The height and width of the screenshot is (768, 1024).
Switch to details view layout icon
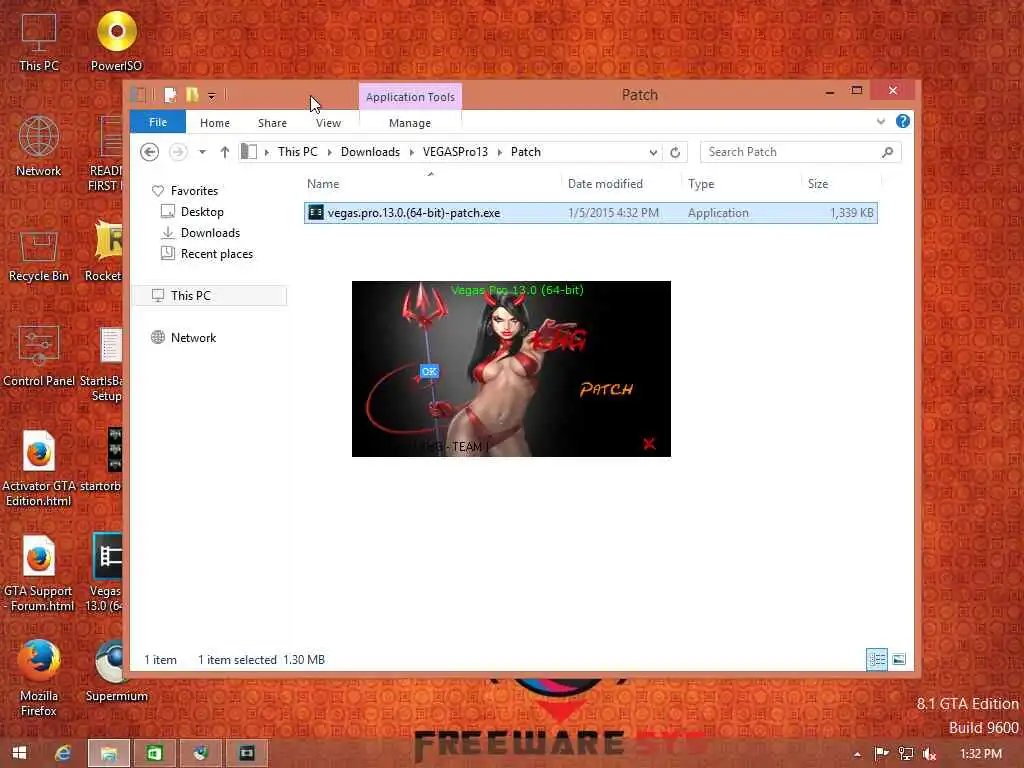[x=876, y=660]
